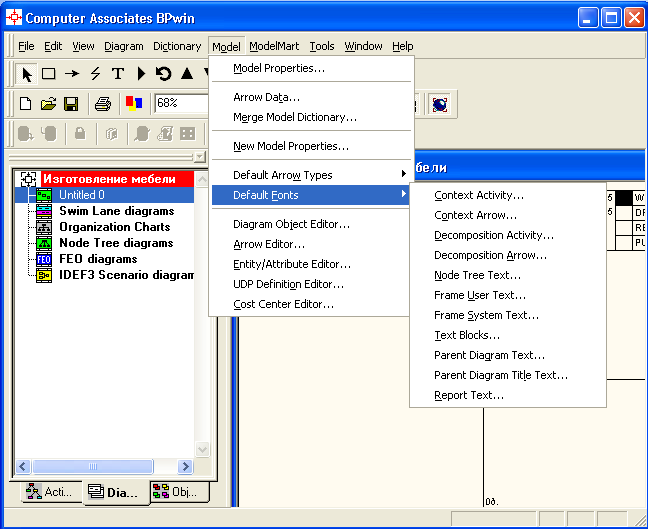648x529 pixels.
Task: Click the Go to Parent up-triangle icon
Action: 187,74
